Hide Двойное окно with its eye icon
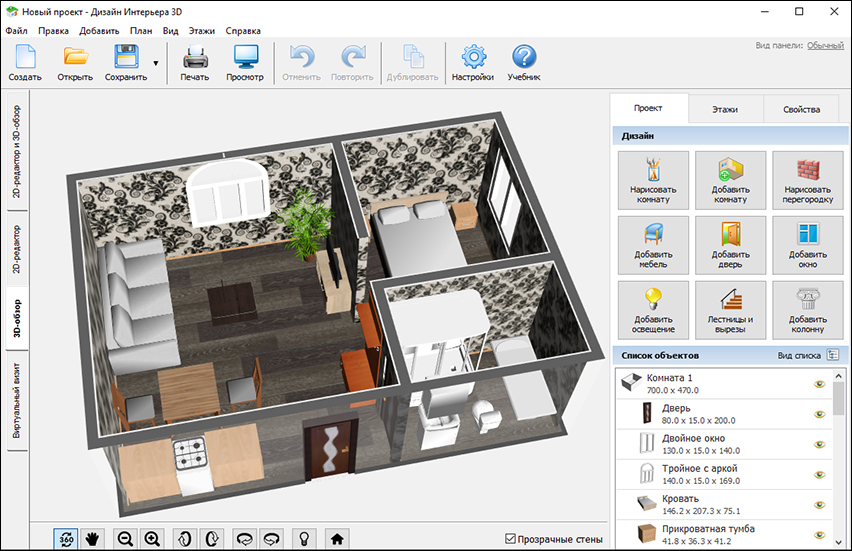This screenshot has height=551, width=852. [x=819, y=444]
